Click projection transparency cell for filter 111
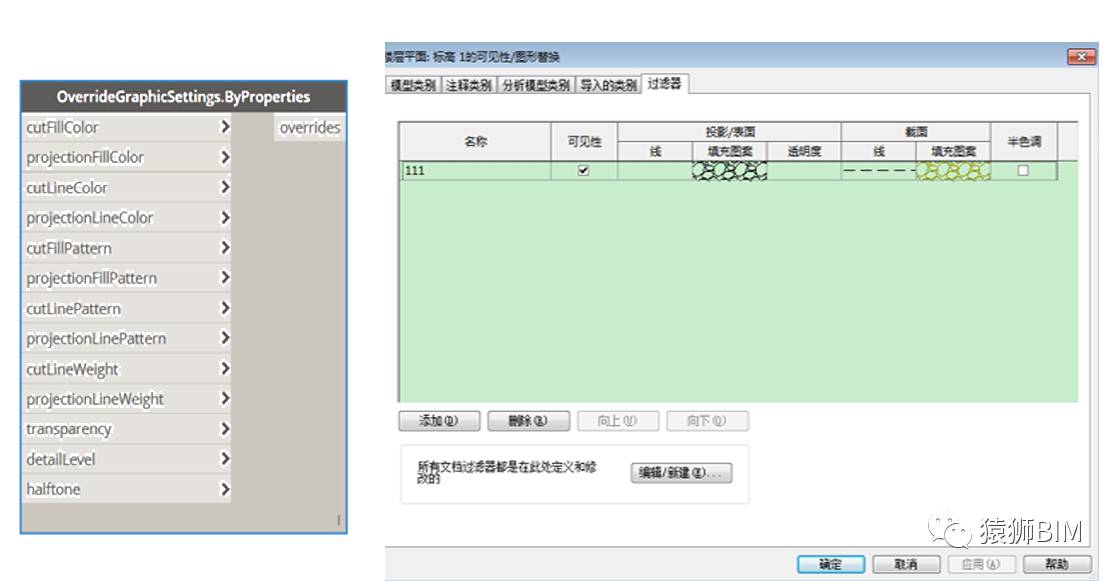 click(804, 170)
